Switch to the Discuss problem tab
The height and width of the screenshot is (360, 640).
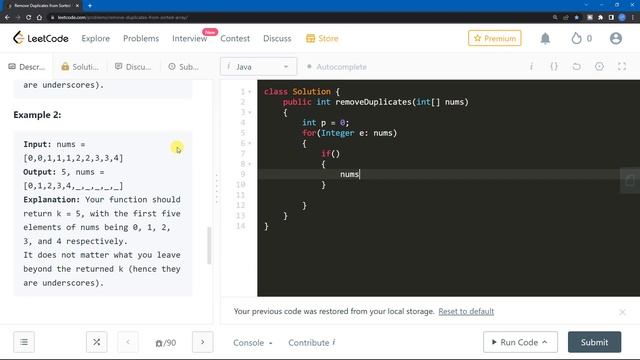(x=133, y=67)
